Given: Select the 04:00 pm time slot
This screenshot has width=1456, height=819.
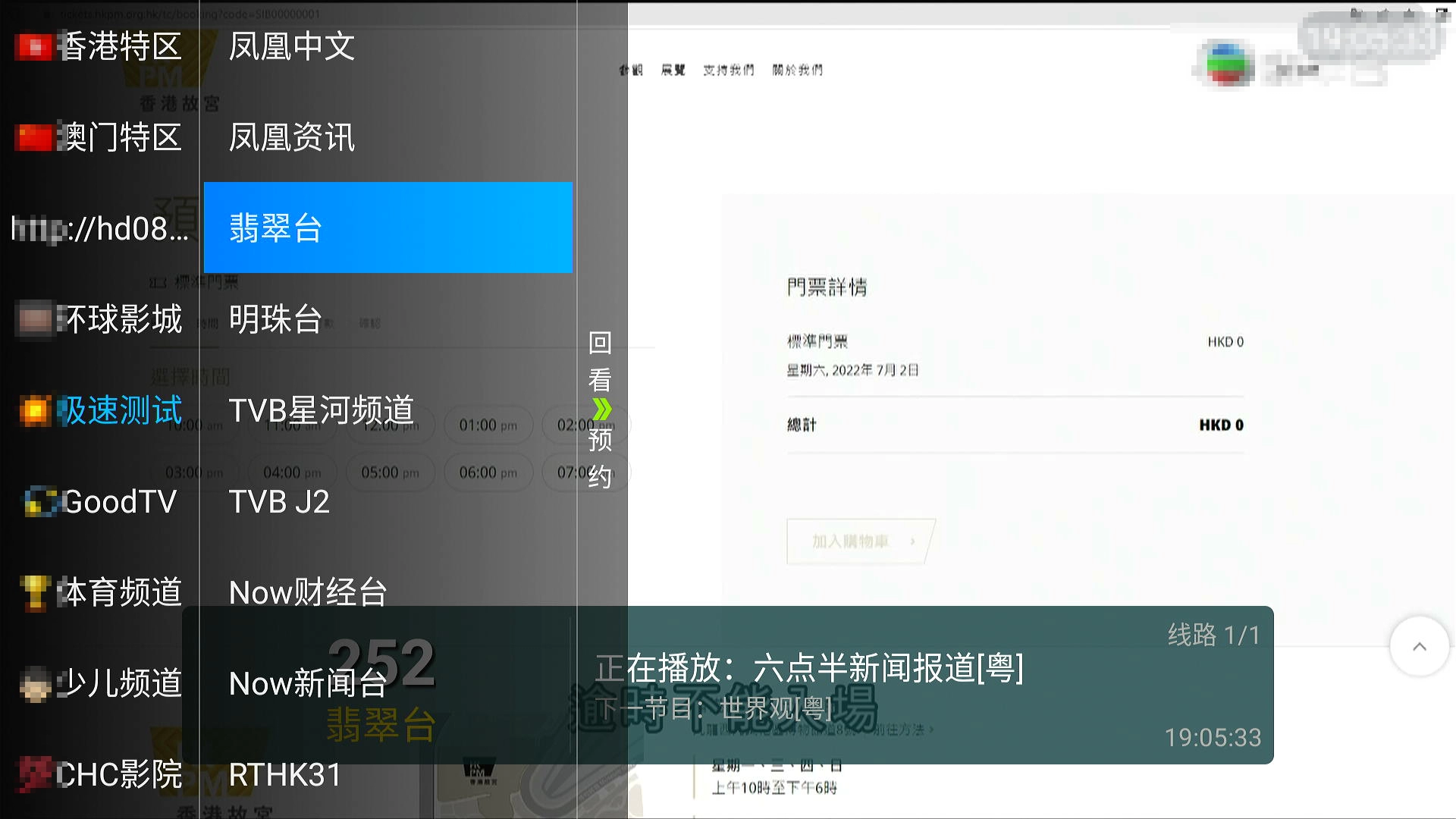Looking at the screenshot, I should (292, 472).
